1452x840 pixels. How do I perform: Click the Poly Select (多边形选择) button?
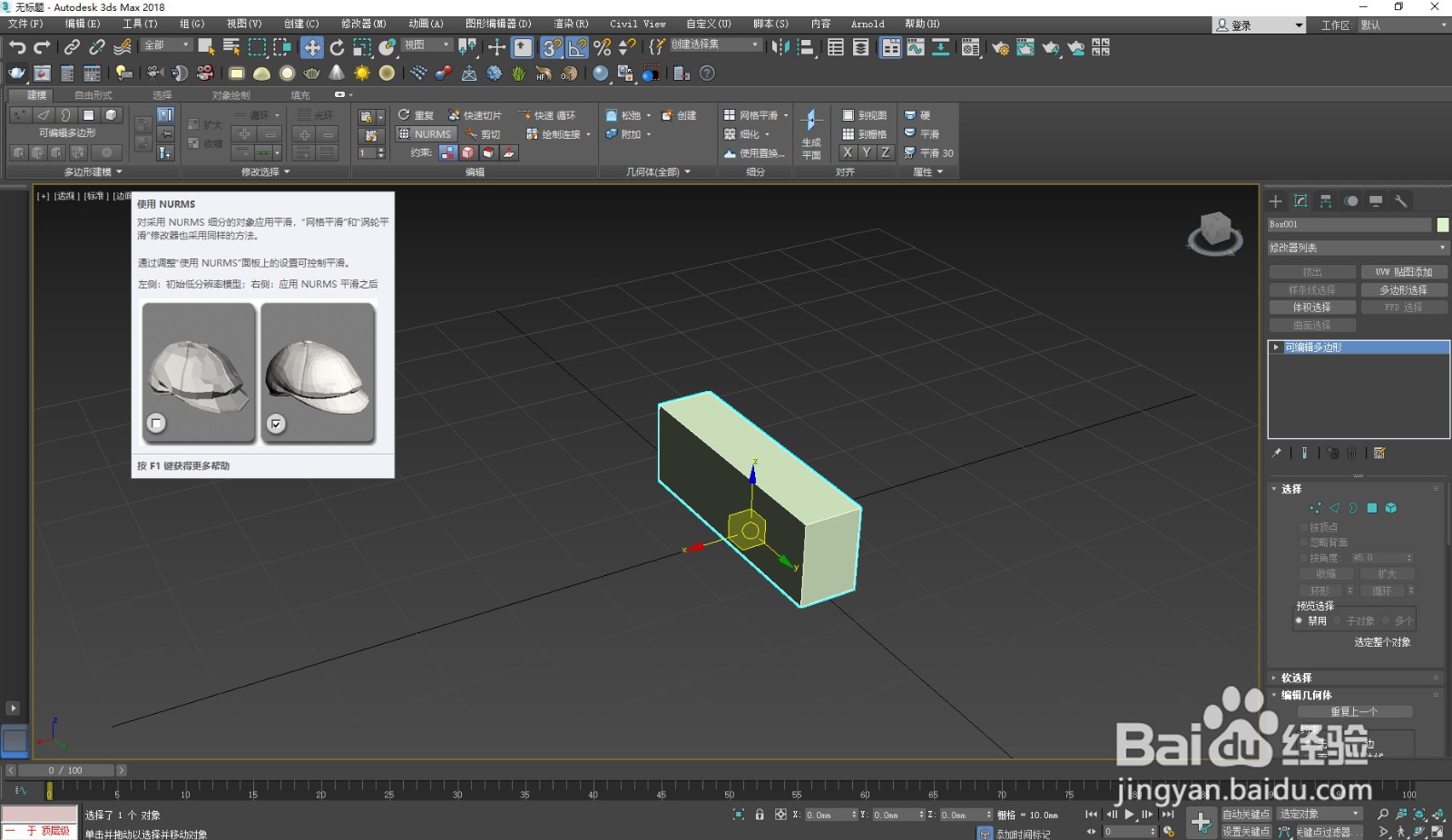[1404, 290]
